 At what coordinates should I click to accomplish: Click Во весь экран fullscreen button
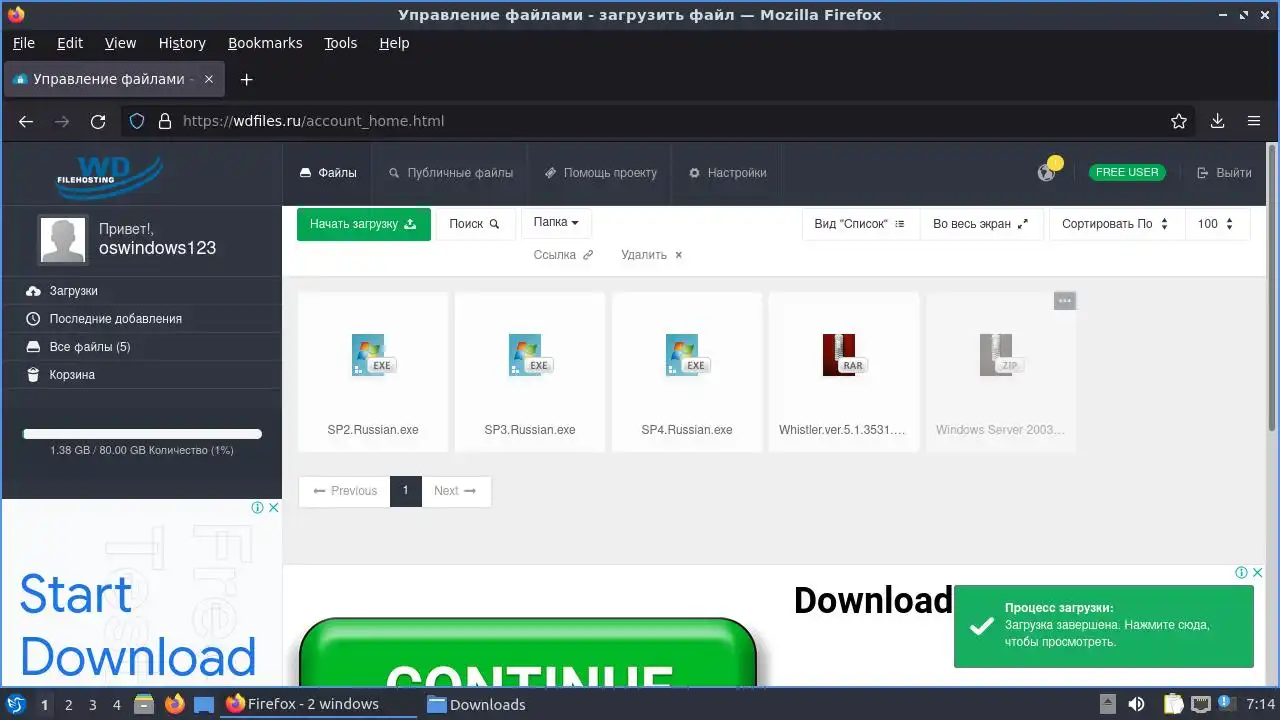click(x=981, y=224)
